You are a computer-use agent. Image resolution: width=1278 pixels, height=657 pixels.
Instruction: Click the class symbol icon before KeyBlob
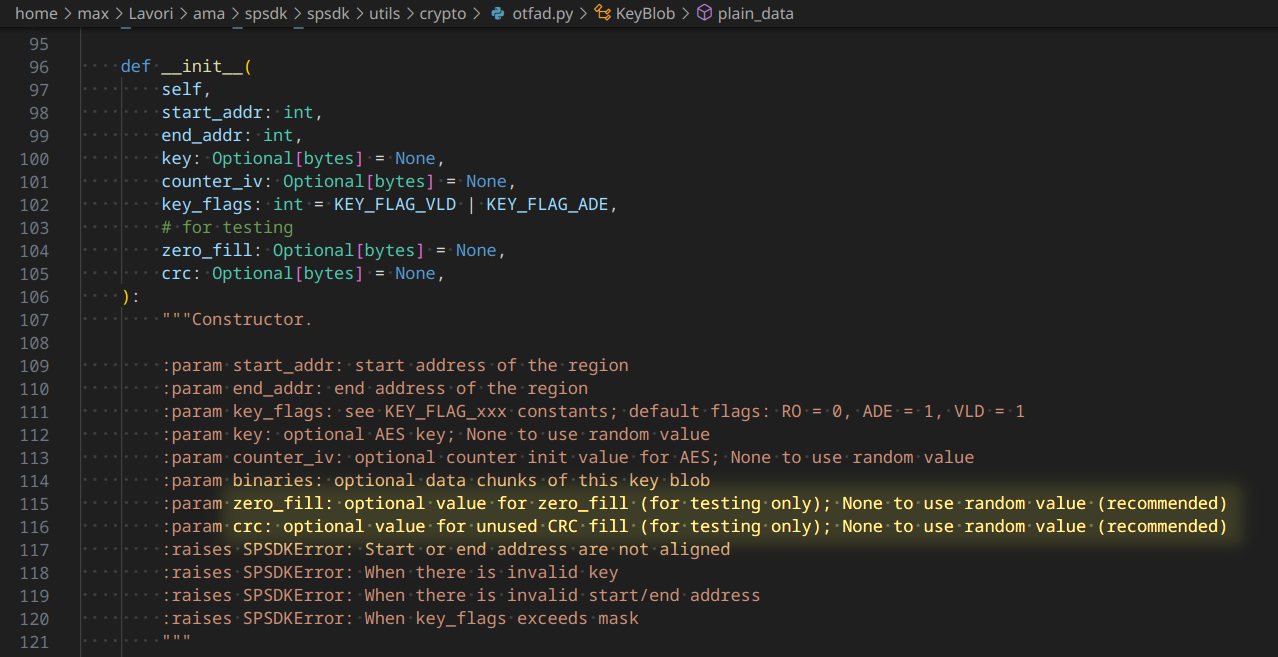[601, 13]
